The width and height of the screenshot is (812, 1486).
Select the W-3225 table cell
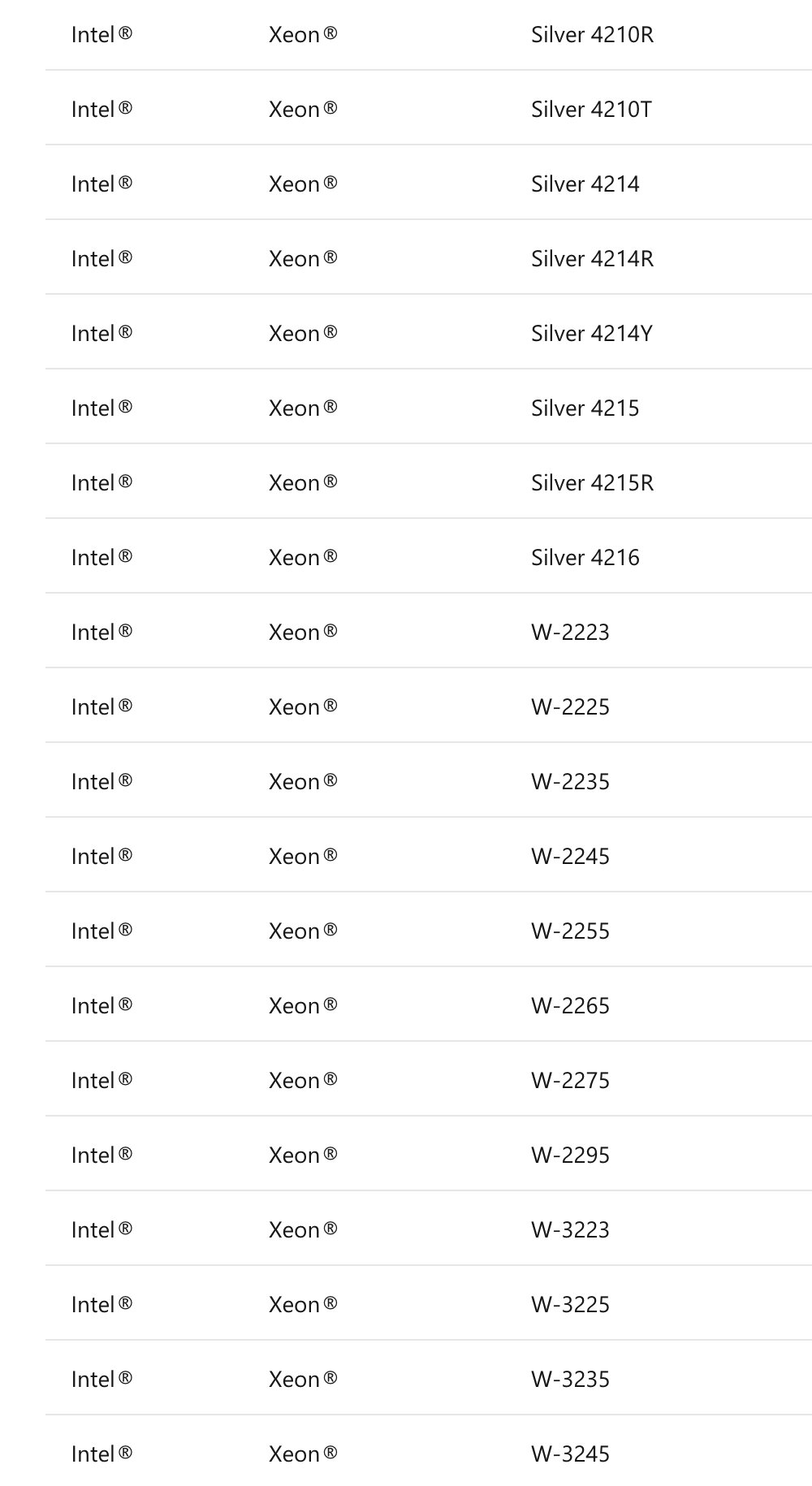pyautogui.click(x=570, y=1305)
